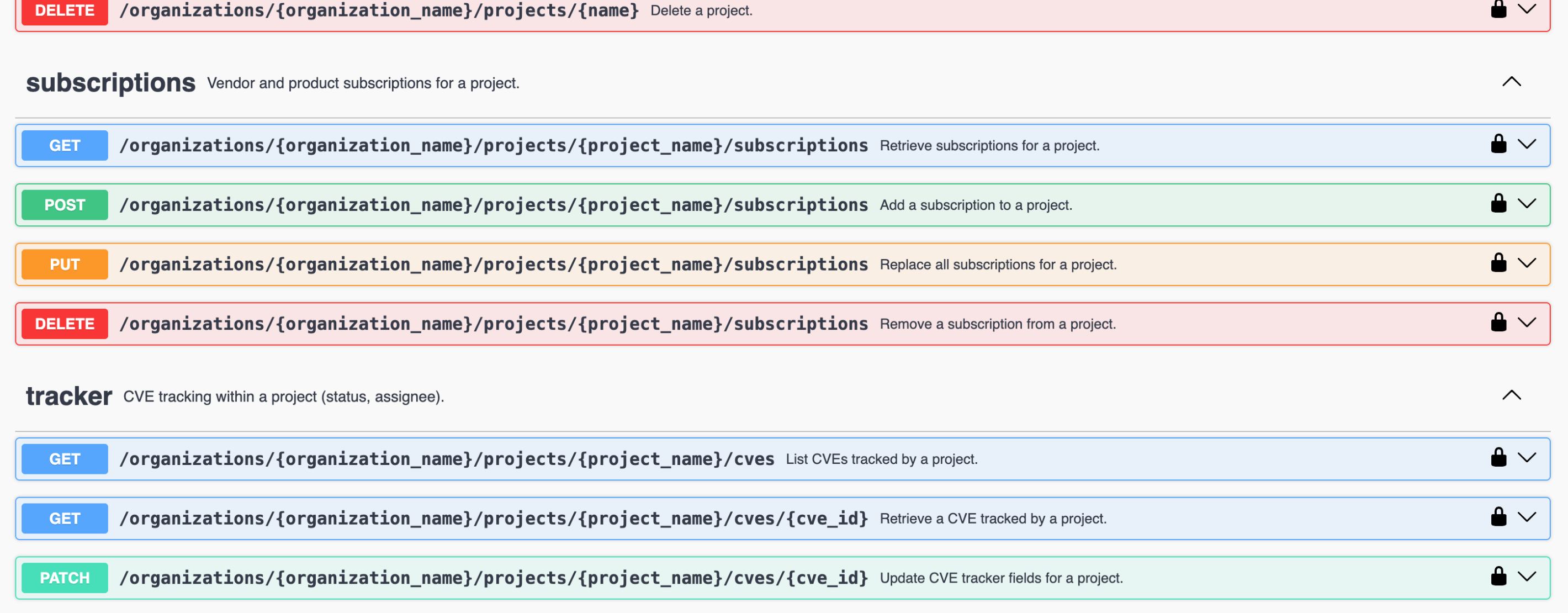Click the DELETE subscriptions endpoint path

point(494,325)
